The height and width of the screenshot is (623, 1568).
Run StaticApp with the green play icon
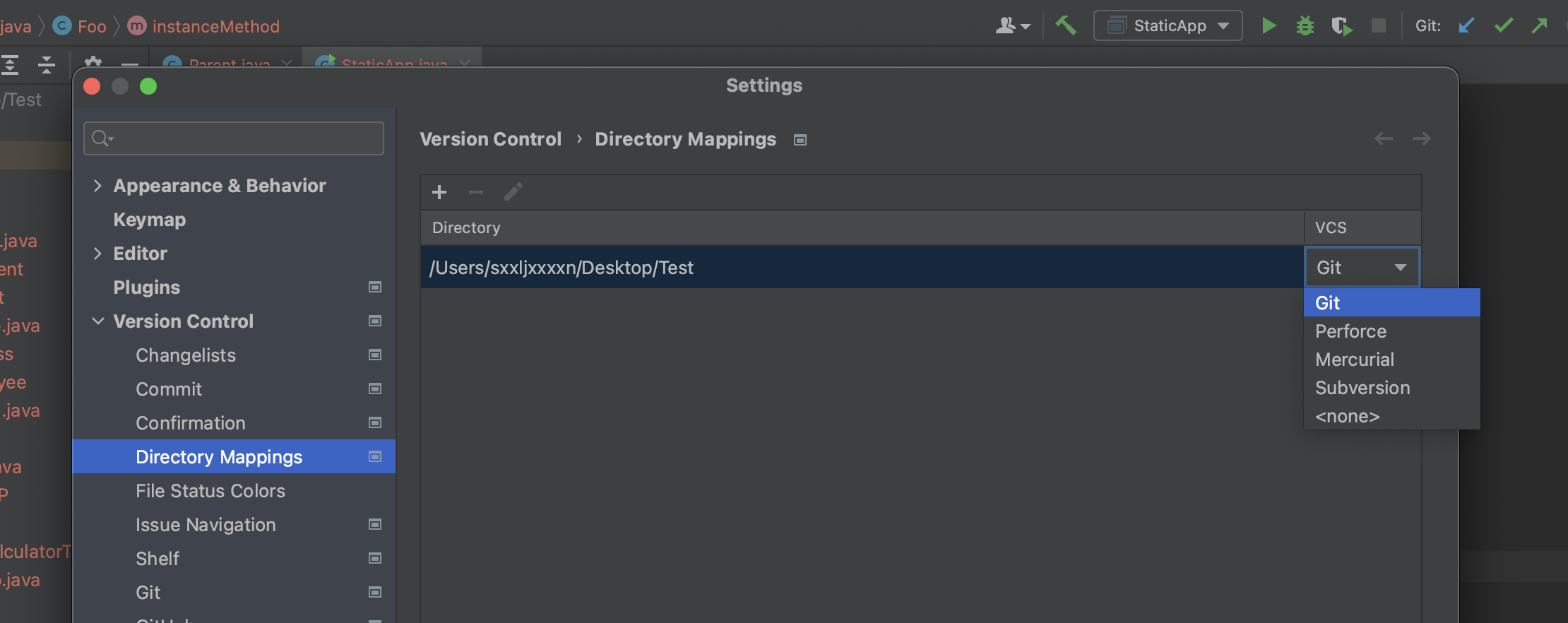click(x=1269, y=26)
